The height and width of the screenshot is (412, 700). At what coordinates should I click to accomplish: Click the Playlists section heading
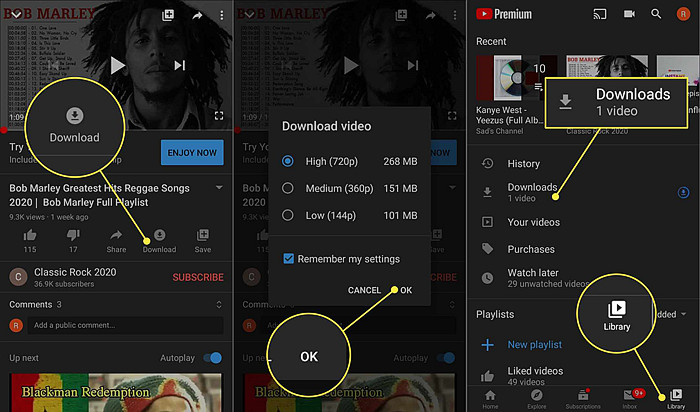(495, 315)
